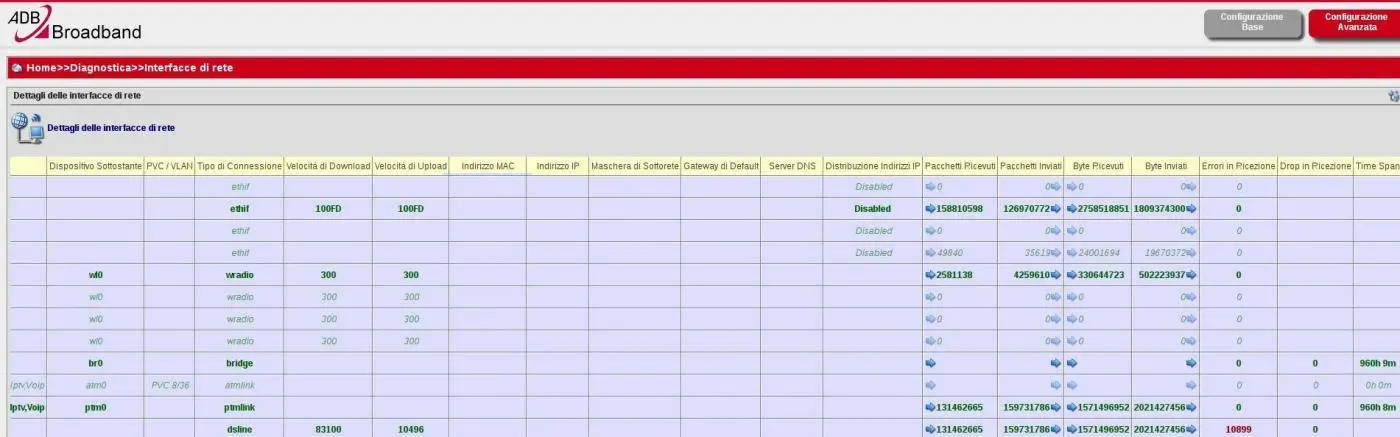
Task: Click the faded arrow next to 24001694
Action: point(1072,253)
